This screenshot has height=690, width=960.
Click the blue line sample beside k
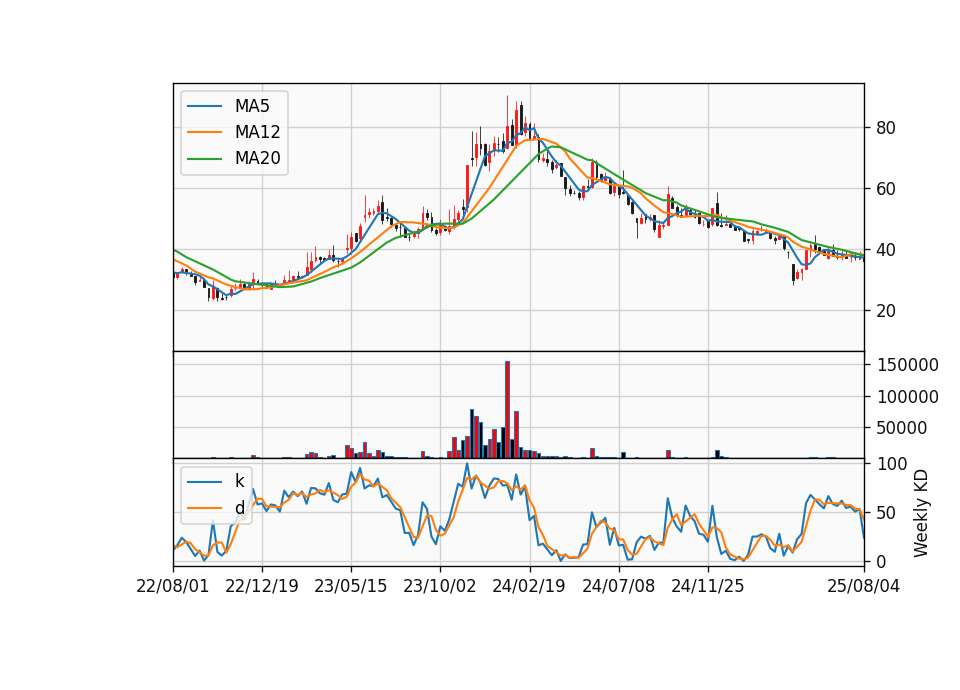204,482
